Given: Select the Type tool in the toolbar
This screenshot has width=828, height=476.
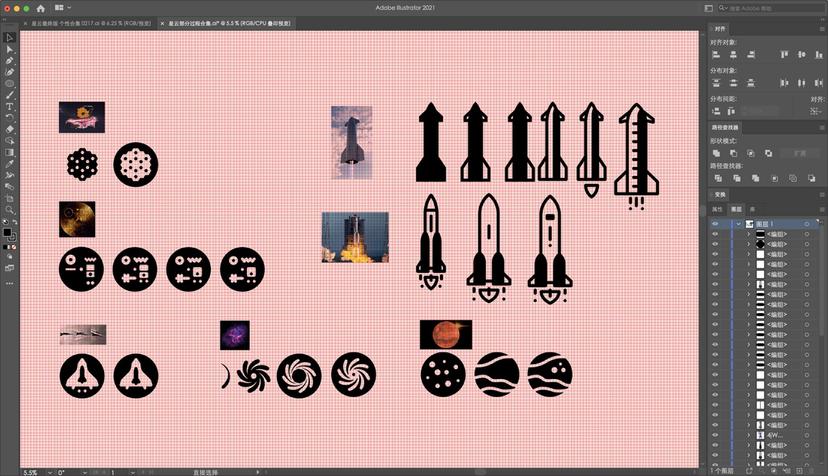Looking at the screenshot, I should [x=10, y=106].
